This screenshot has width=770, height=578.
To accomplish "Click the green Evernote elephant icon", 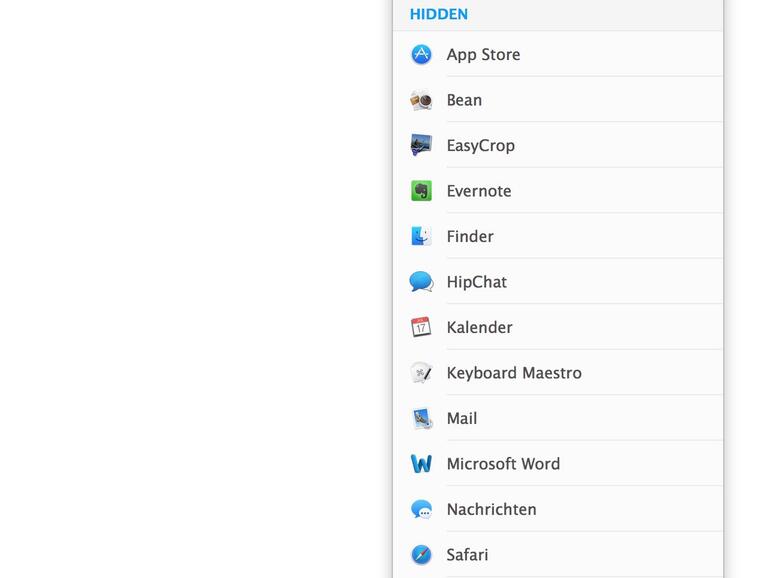I will (x=421, y=191).
